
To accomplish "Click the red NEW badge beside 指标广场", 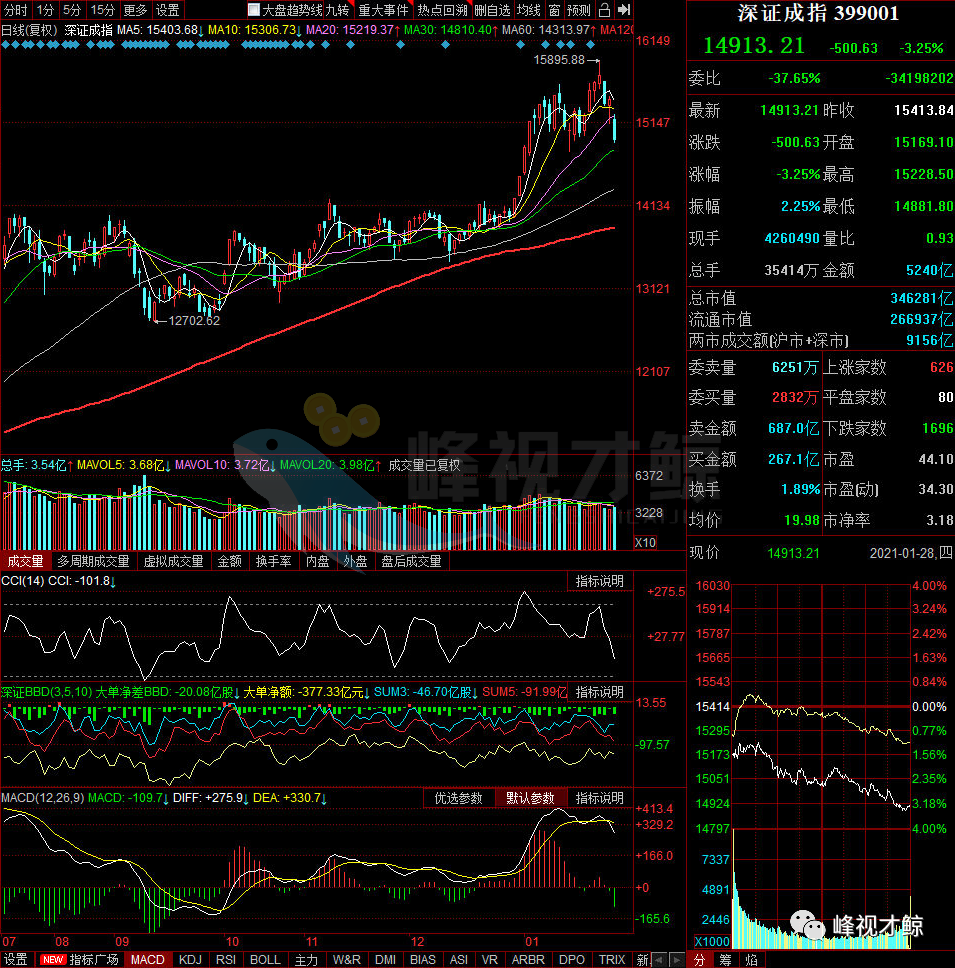I will (x=52, y=960).
